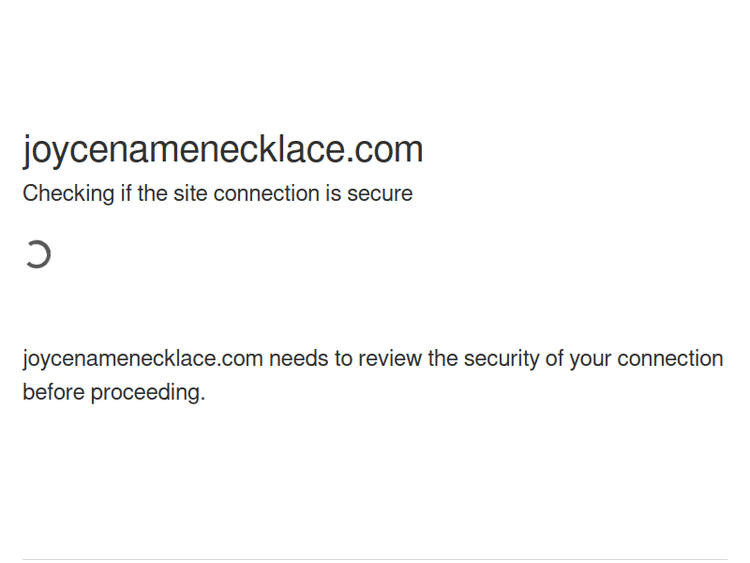
Task: Select the "Checking if the site connection is secure" line
Action: (x=217, y=194)
